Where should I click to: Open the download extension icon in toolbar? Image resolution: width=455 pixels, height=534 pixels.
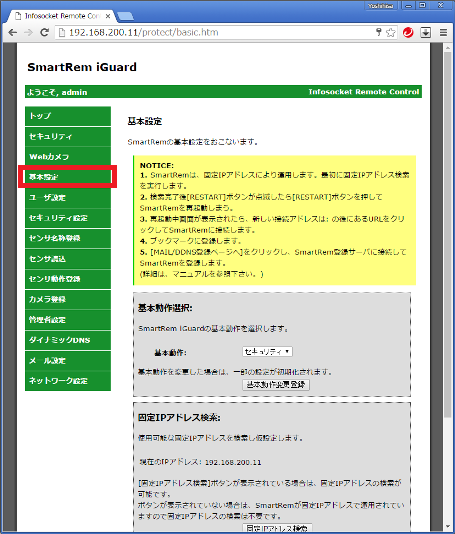click(x=426, y=32)
